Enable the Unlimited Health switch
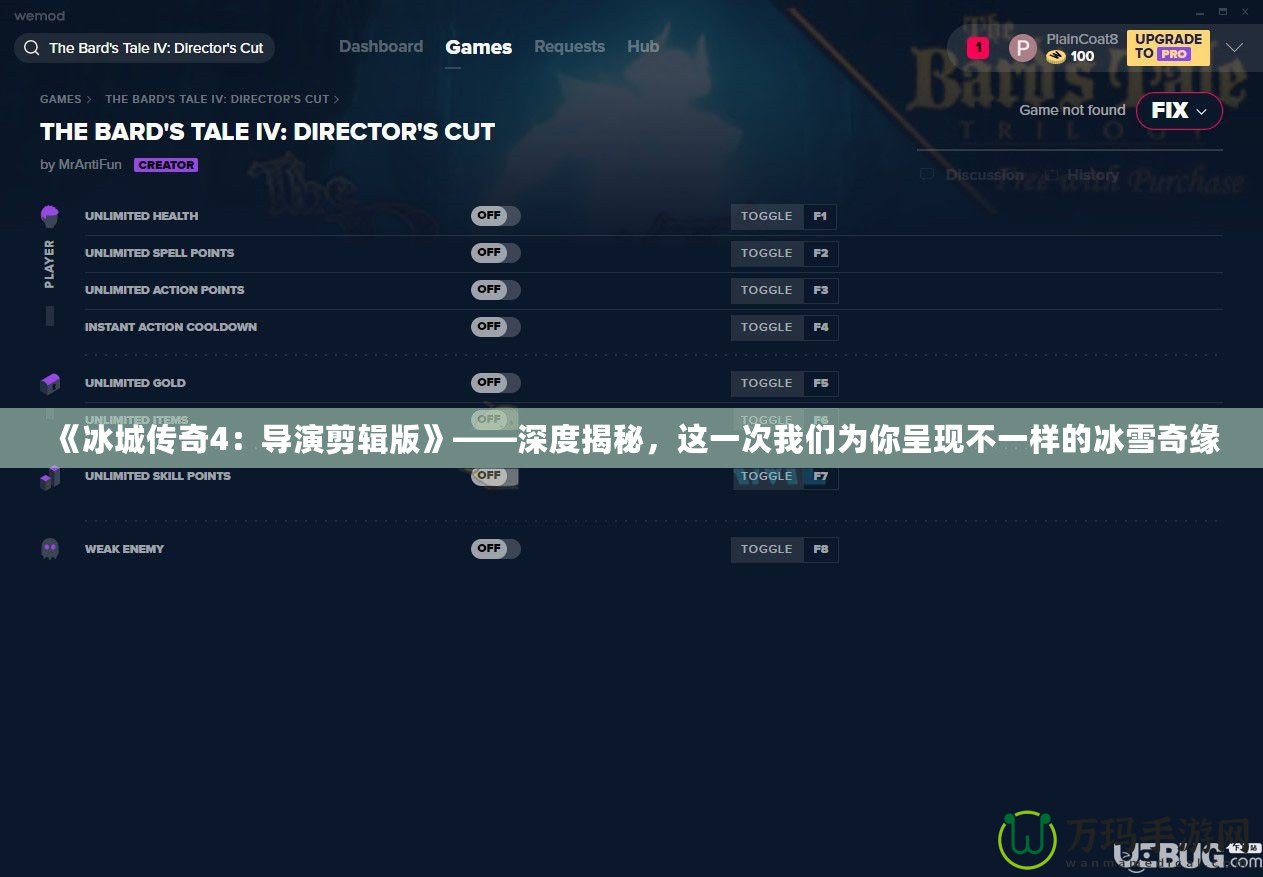 click(x=496, y=216)
